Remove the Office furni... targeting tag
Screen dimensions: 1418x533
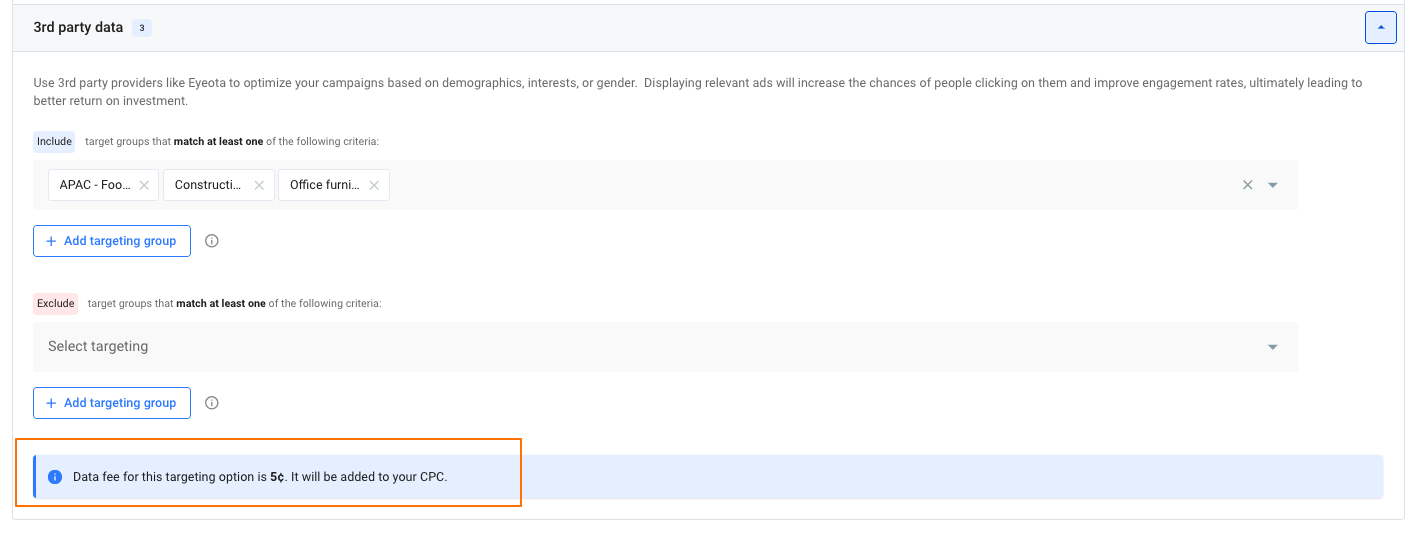pyautogui.click(x=374, y=185)
